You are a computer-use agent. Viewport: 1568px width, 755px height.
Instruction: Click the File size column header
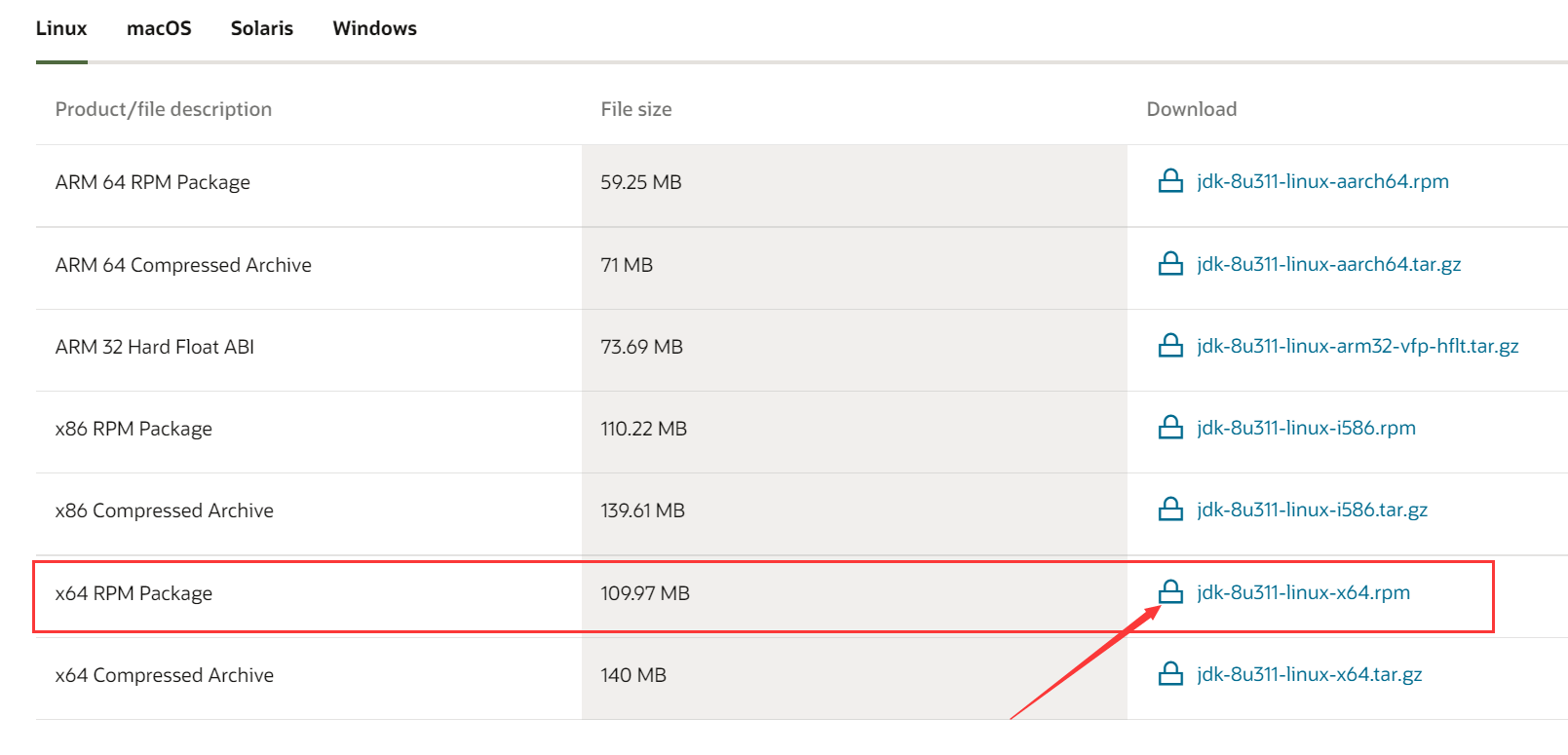(x=636, y=109)
